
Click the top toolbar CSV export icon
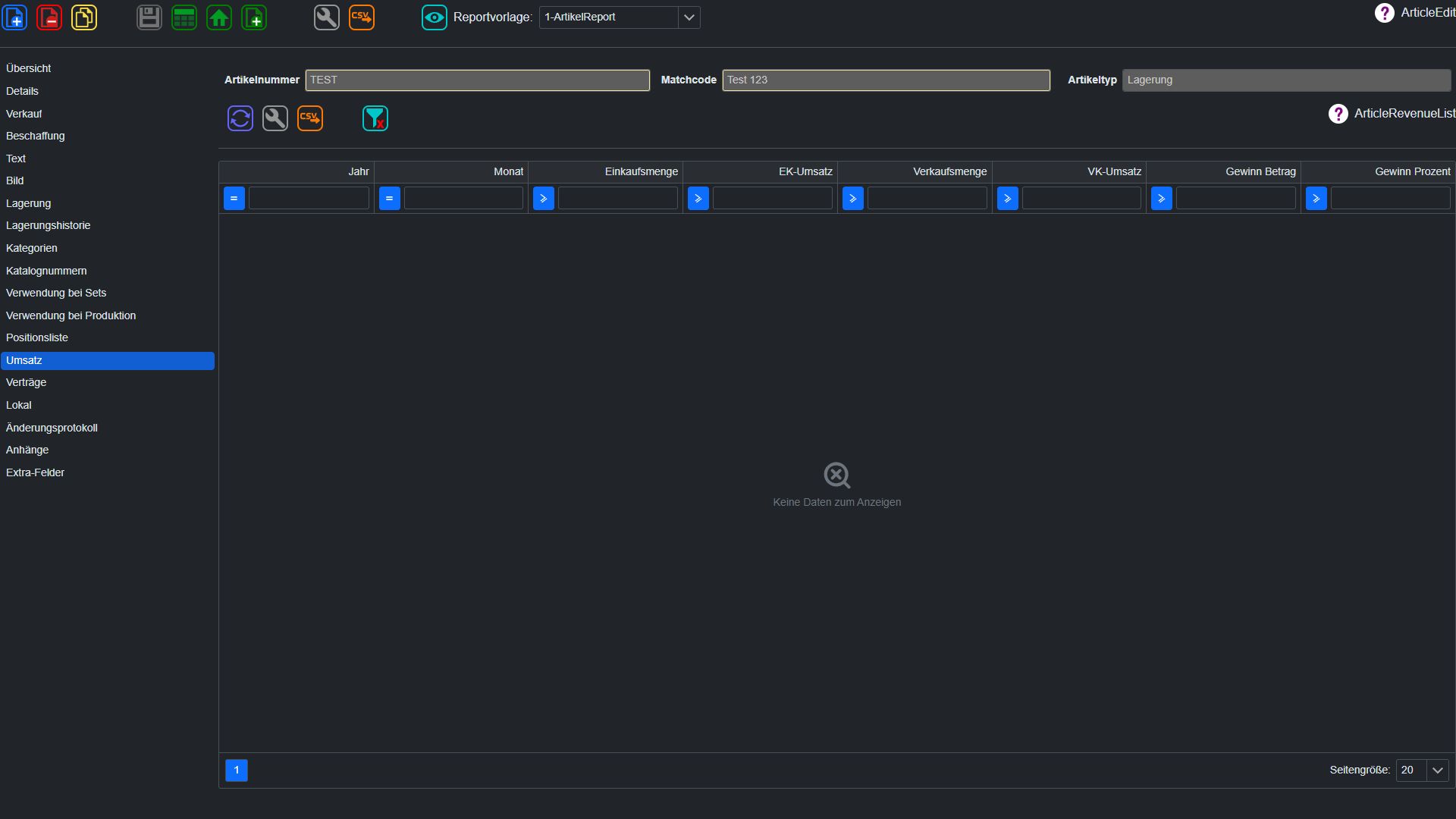[362, 17]
